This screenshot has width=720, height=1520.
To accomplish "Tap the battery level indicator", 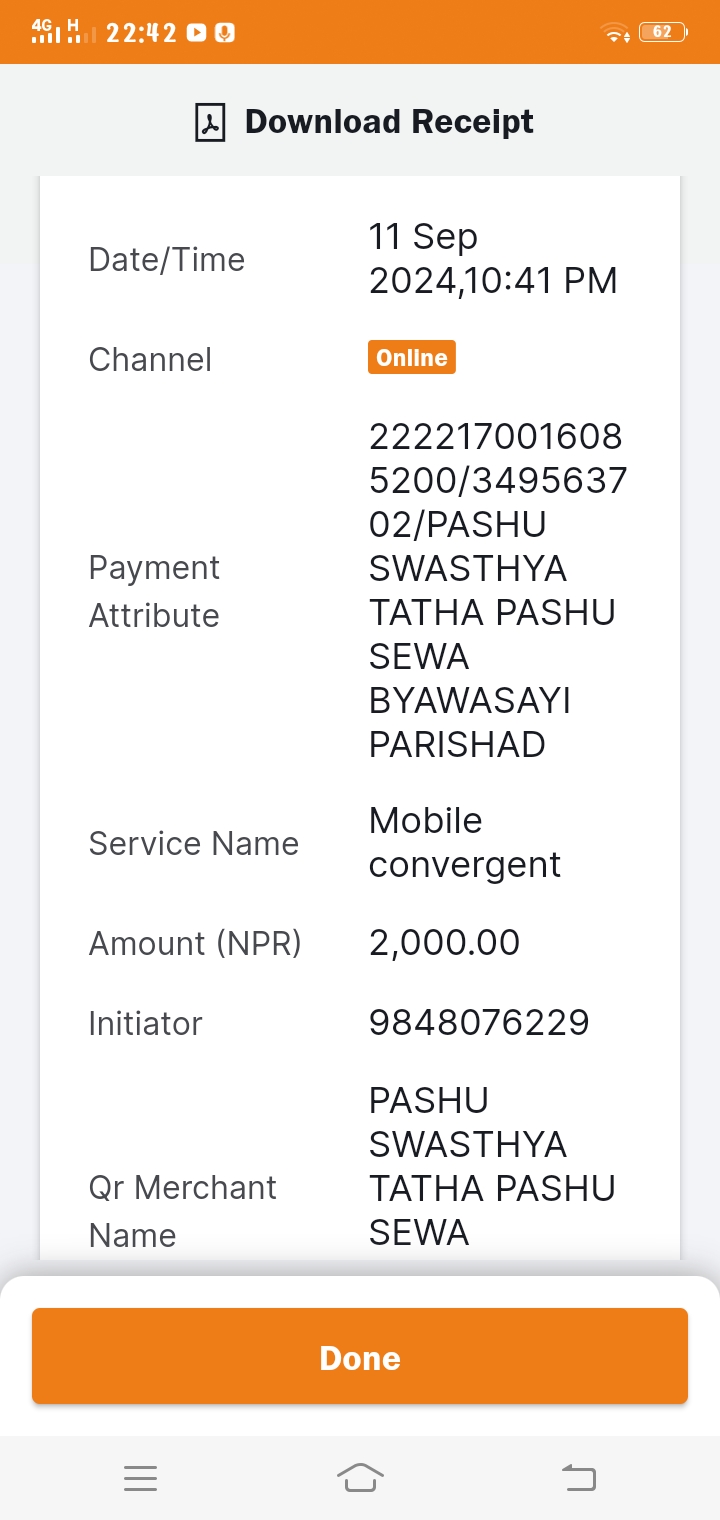I will [662, 32].
